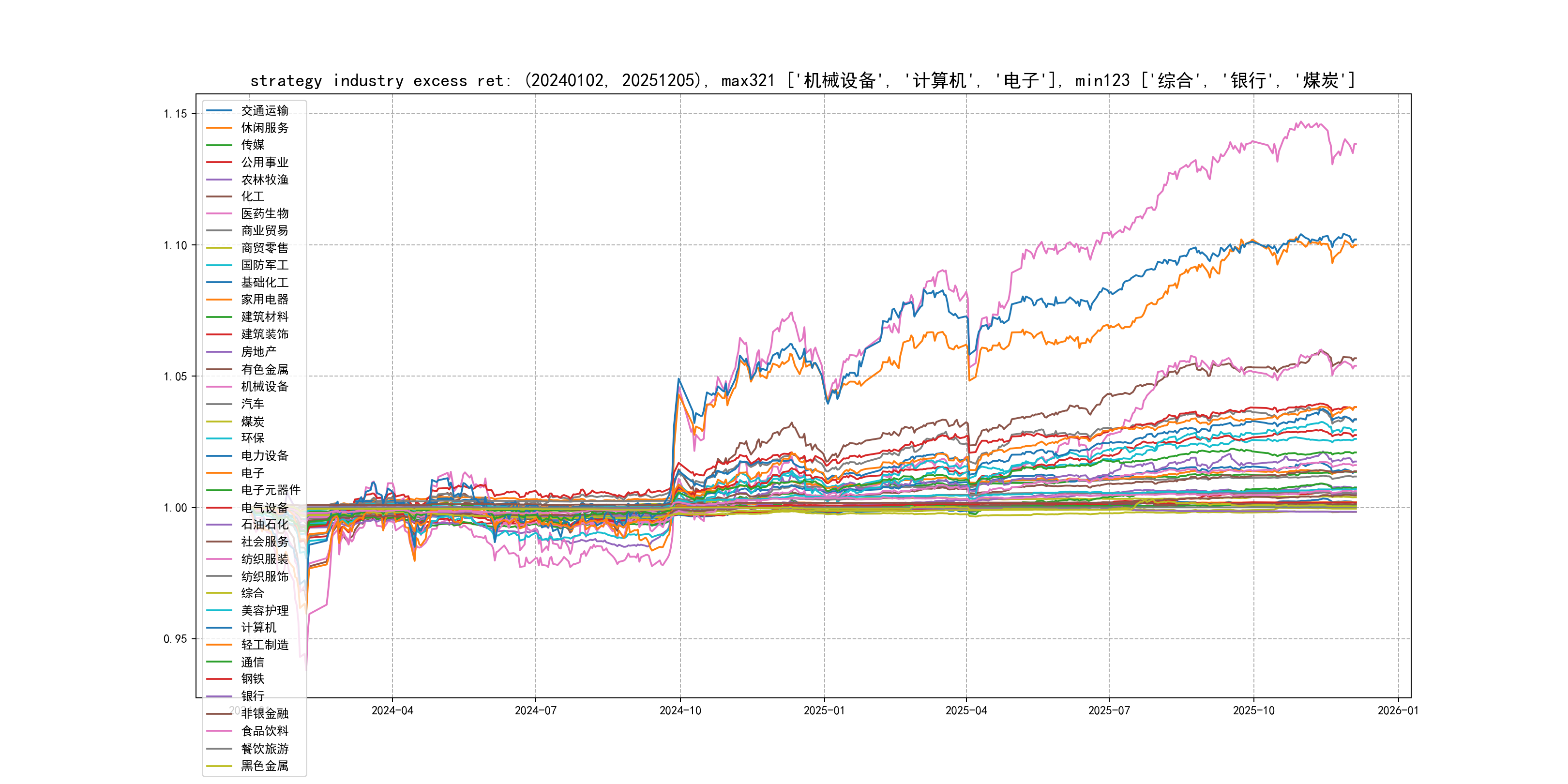Click the 医药生物 legend label
This screenshot has height=784, width=1568.
(x=264, y=213)
